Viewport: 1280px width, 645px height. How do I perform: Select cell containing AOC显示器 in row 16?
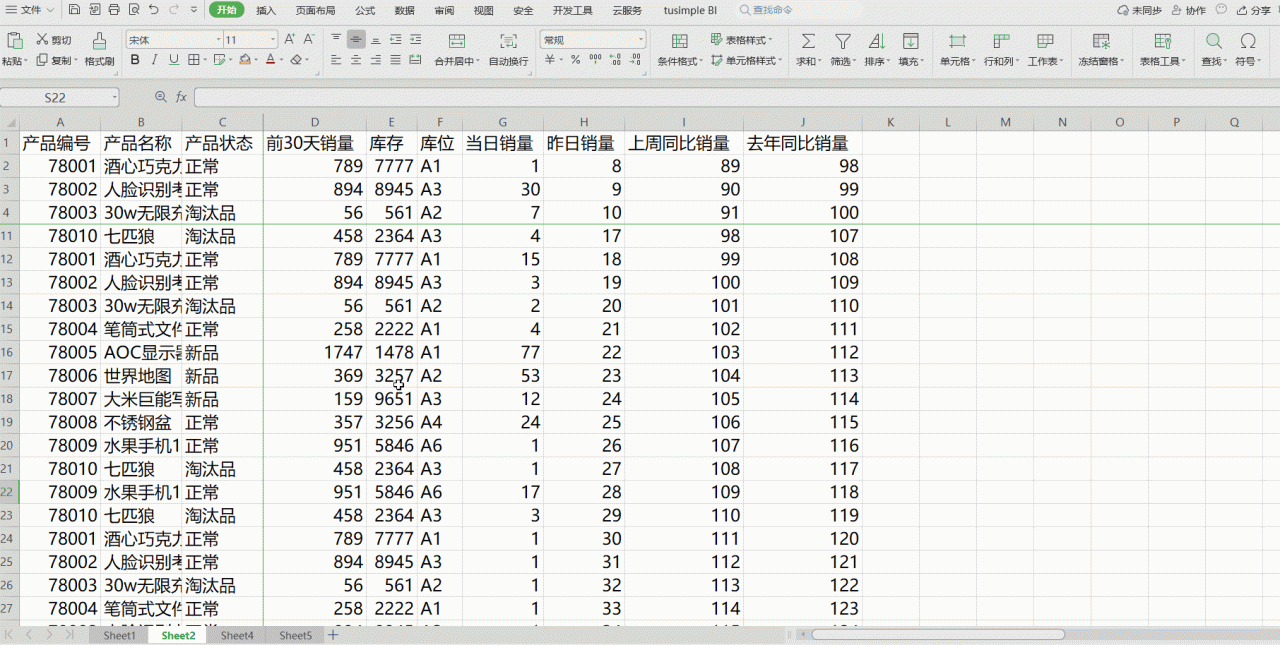pyautogui.click(x=142, y=353)
